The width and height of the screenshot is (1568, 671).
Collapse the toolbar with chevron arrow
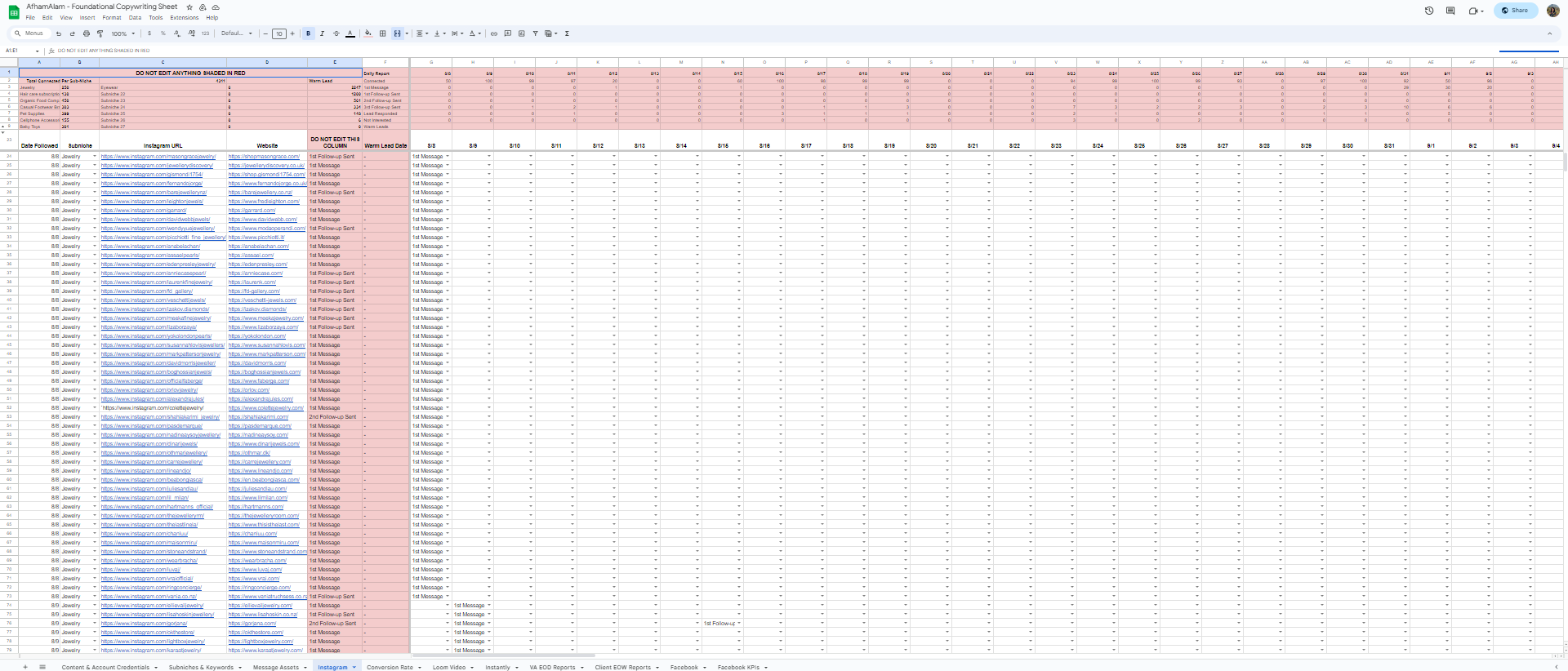(1549, 33)
